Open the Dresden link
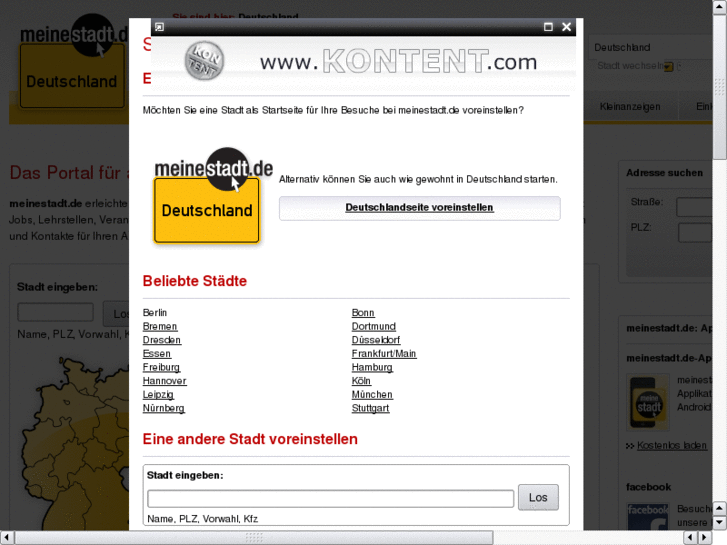Image resolution: width=727 pixels, height=545 pixels. (162, 340)
